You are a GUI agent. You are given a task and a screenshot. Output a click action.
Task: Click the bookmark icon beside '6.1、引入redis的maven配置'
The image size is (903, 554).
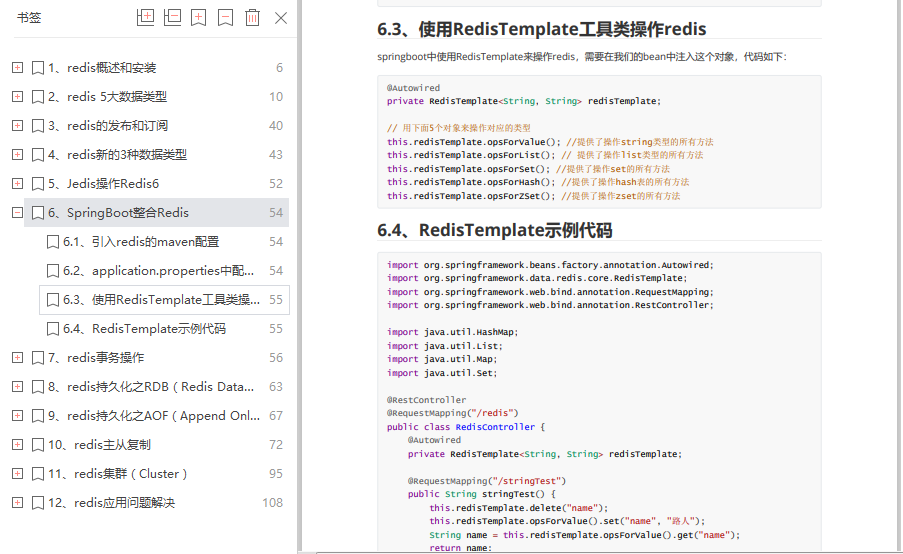[52, 242]
